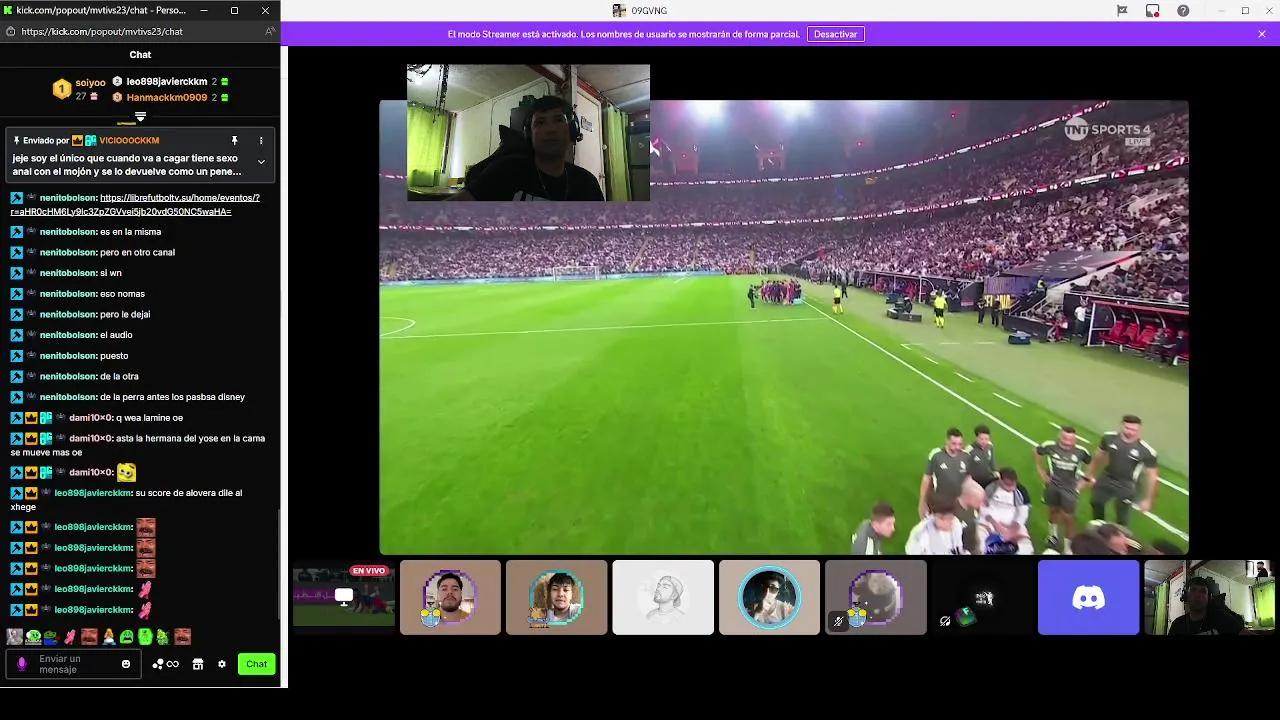Select the EN VIVO live stream tile
Viewport: 1280px width, 720px height.
pyautogui.click(x=344, y=597)
